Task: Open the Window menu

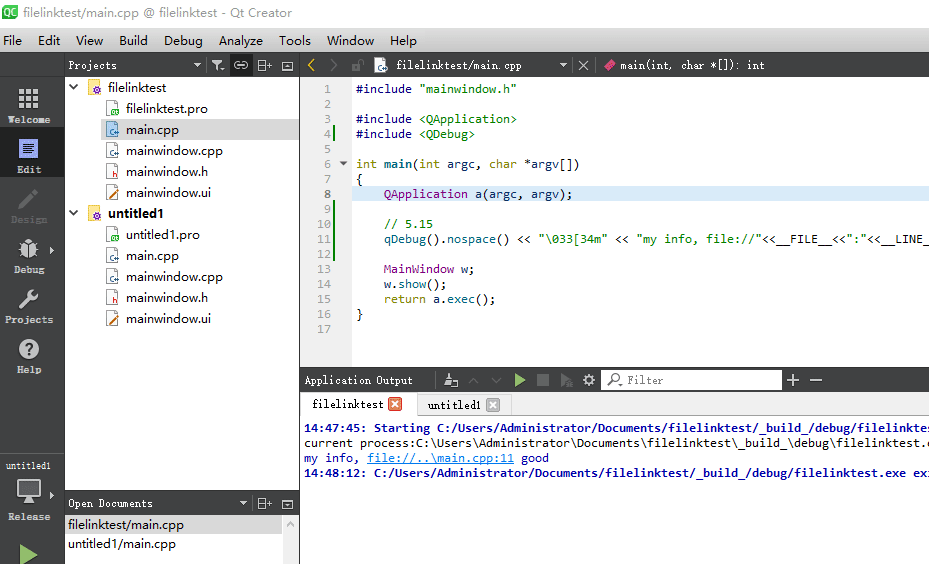Action: [350, 40]
